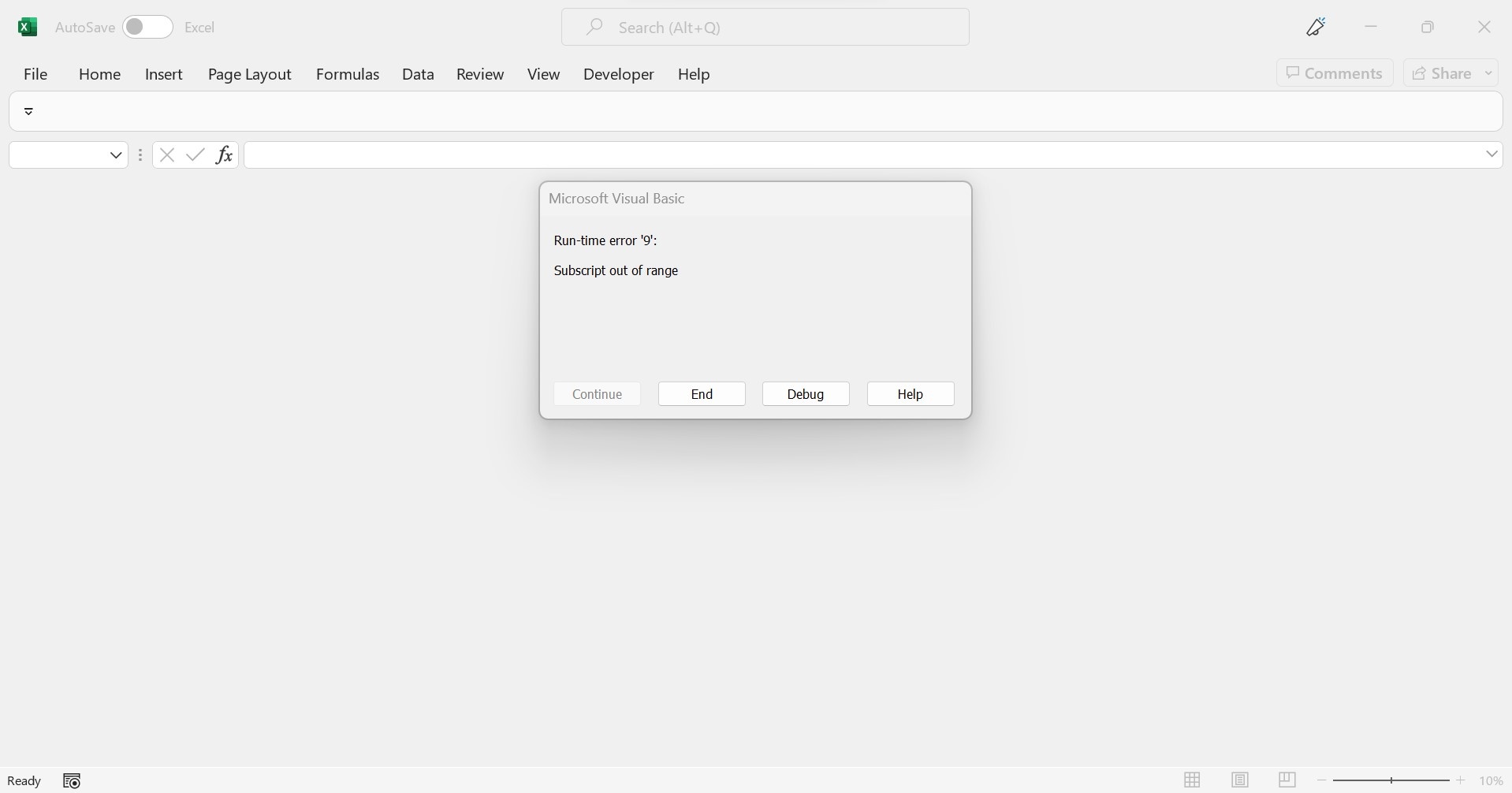Click Debug in the error dialog
The width and height of the screenshot is (1512, 793).
click(x=806, y=394)
